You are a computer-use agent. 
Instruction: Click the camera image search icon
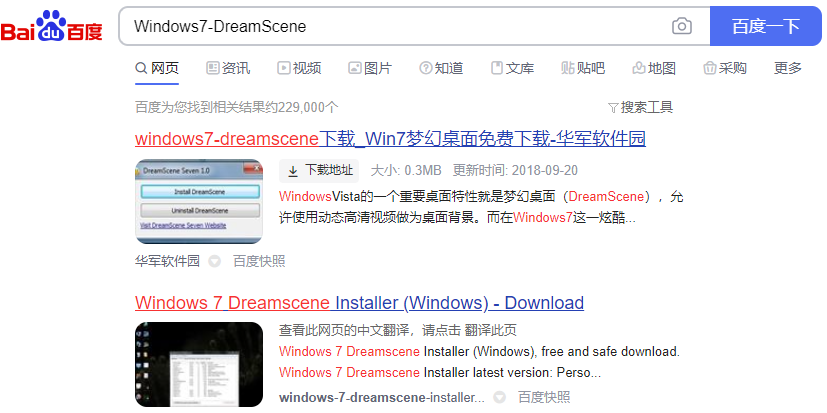[x=682, y=26]
